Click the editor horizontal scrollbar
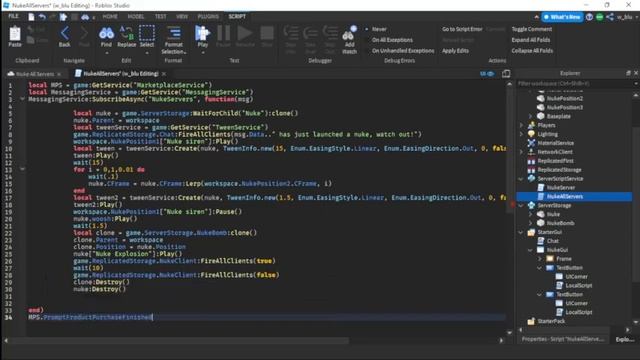 tap(180, 340)
